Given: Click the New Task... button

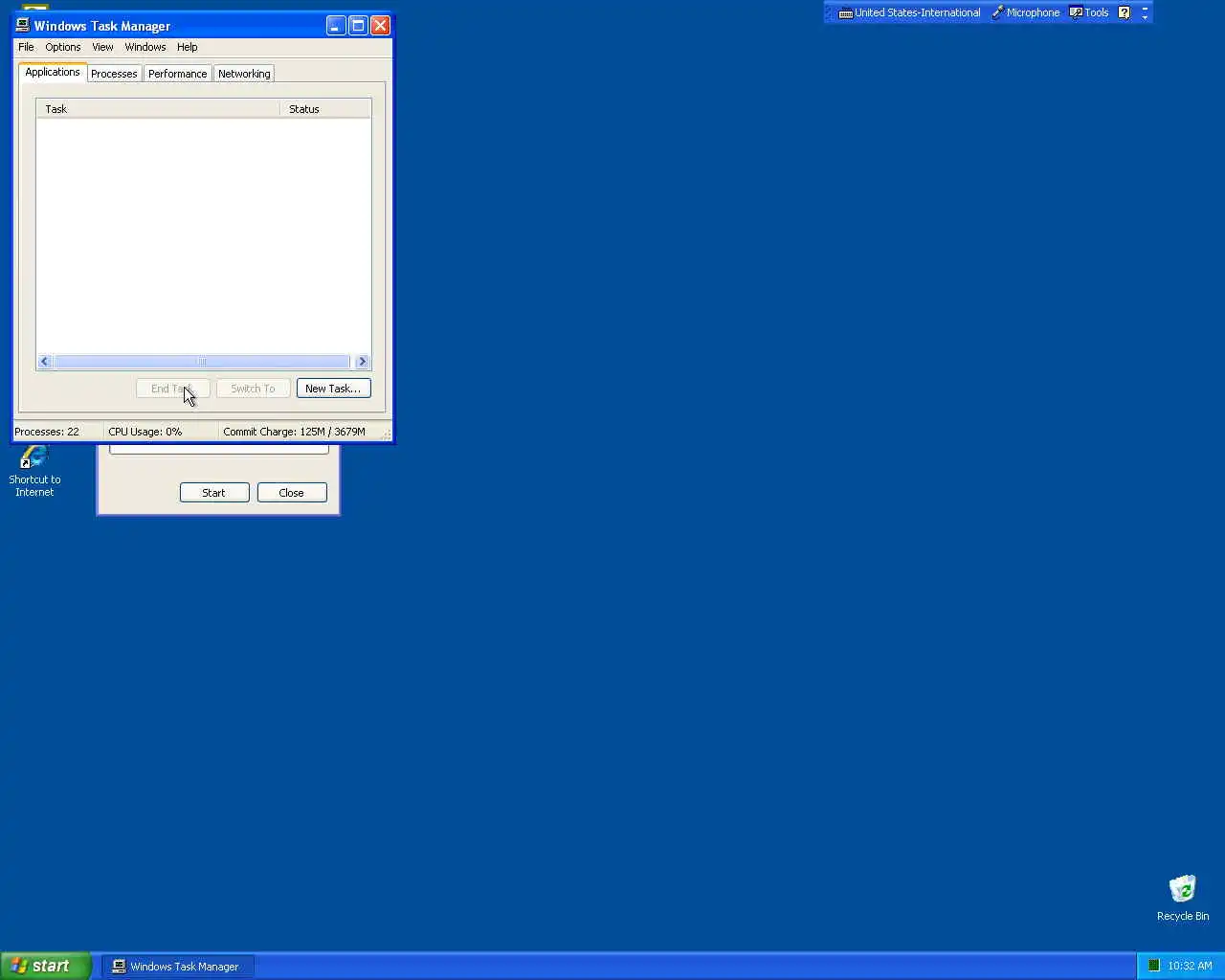Looking at the screenshot, I should [333, 389].
